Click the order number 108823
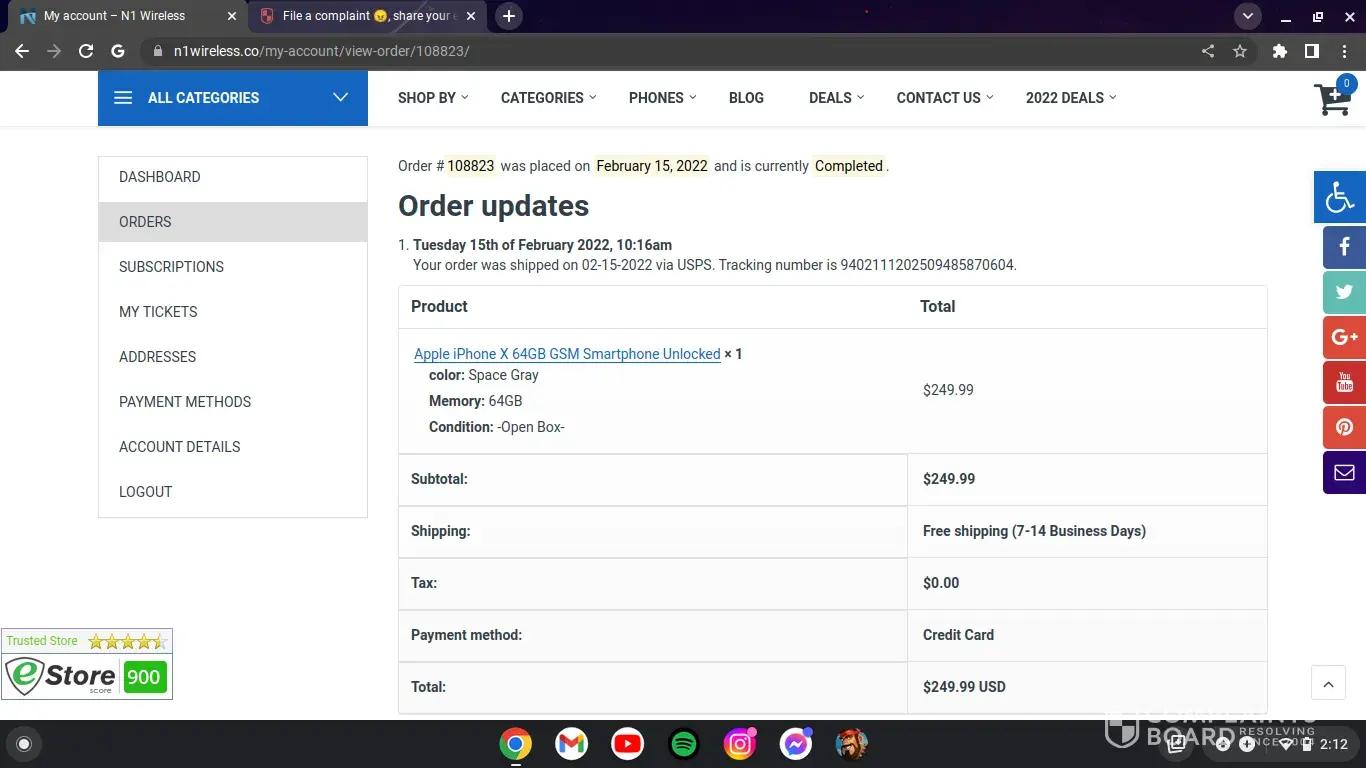This screenshot has height=768, width=1366. (471, 166)
